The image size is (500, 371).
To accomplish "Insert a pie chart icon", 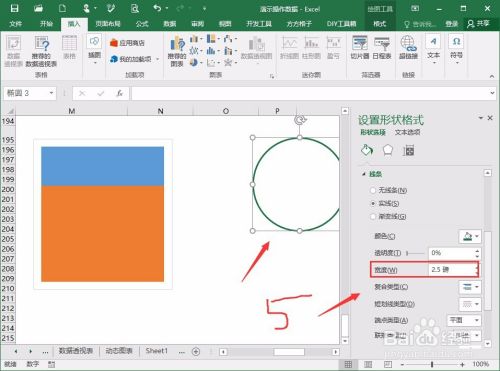I will coord(194,62).
